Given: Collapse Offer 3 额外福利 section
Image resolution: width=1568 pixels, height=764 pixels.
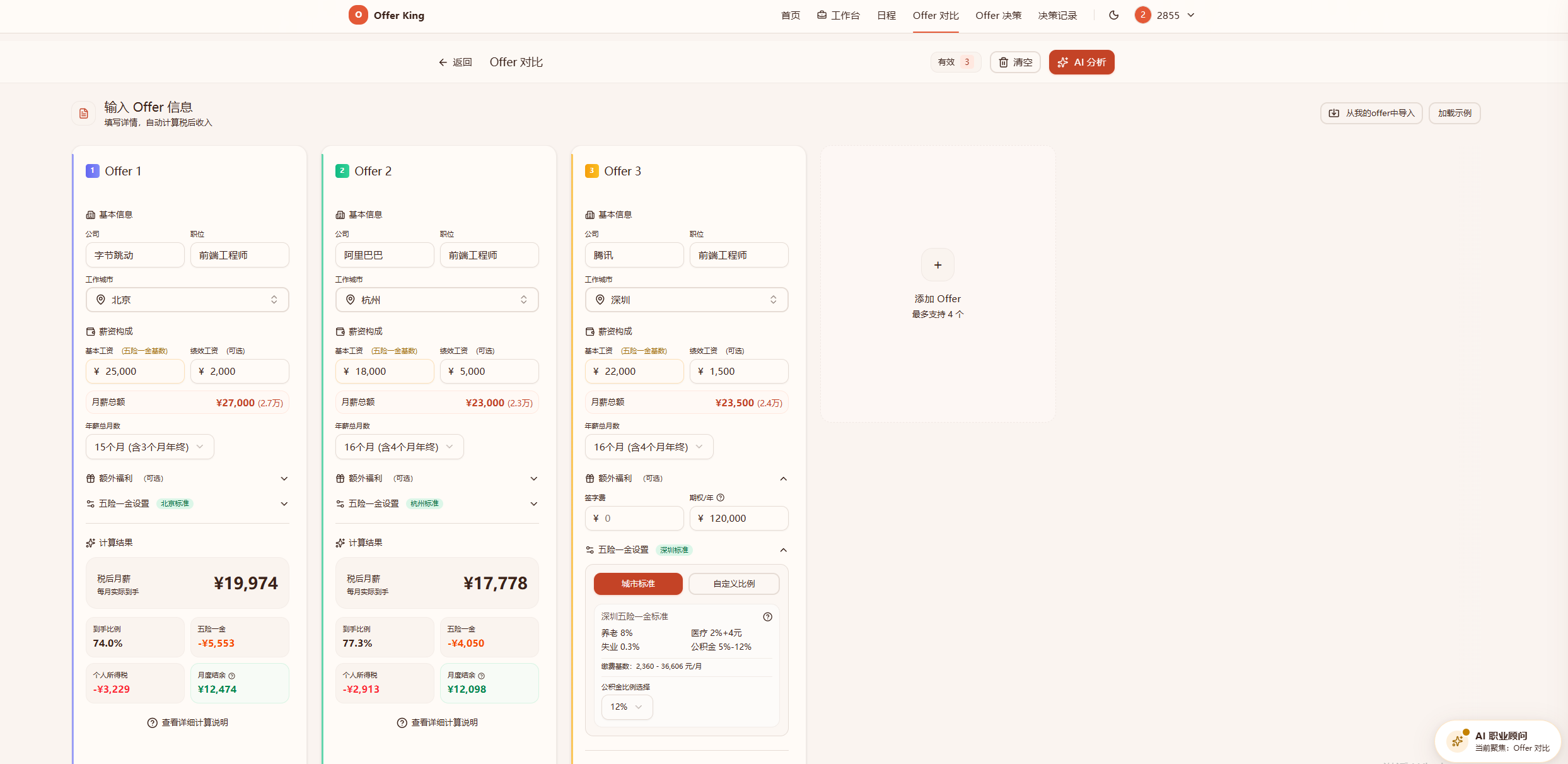Looking at the screenshot, I should 784,479.
